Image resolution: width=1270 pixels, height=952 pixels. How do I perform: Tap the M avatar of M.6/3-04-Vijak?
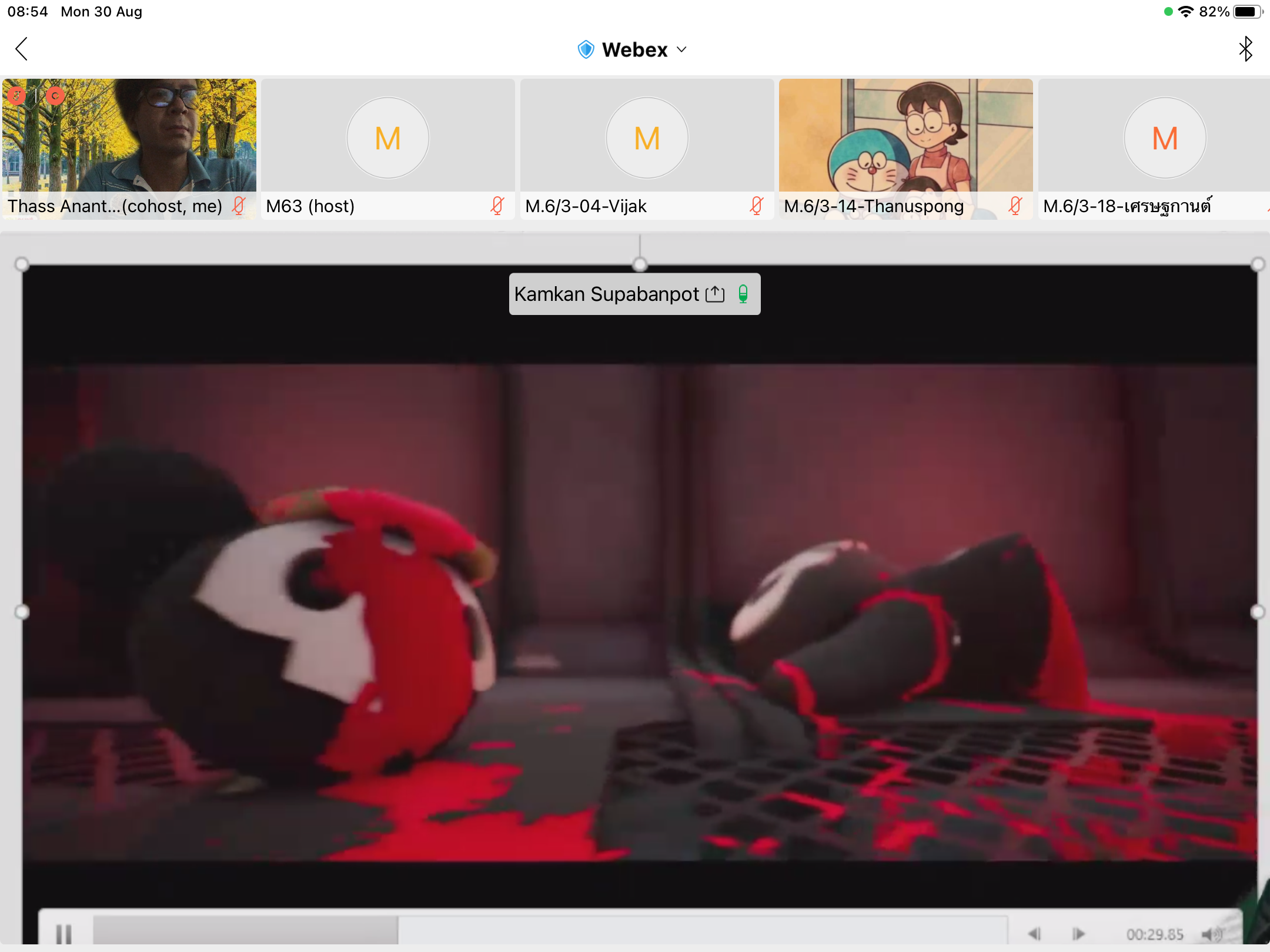pyautogui.click(x=647, y=138)
